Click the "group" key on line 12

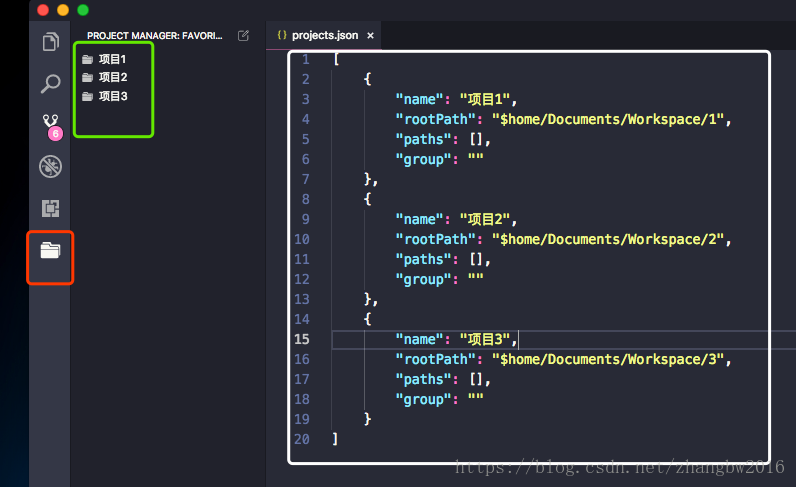click(423, 279)
